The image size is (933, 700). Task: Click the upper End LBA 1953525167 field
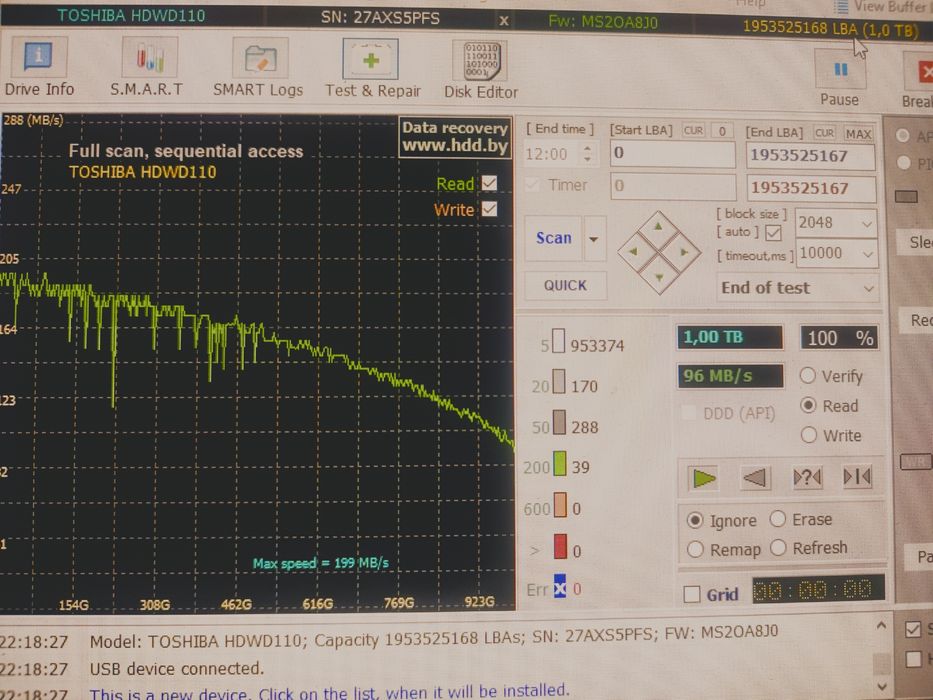pos(810,156)
